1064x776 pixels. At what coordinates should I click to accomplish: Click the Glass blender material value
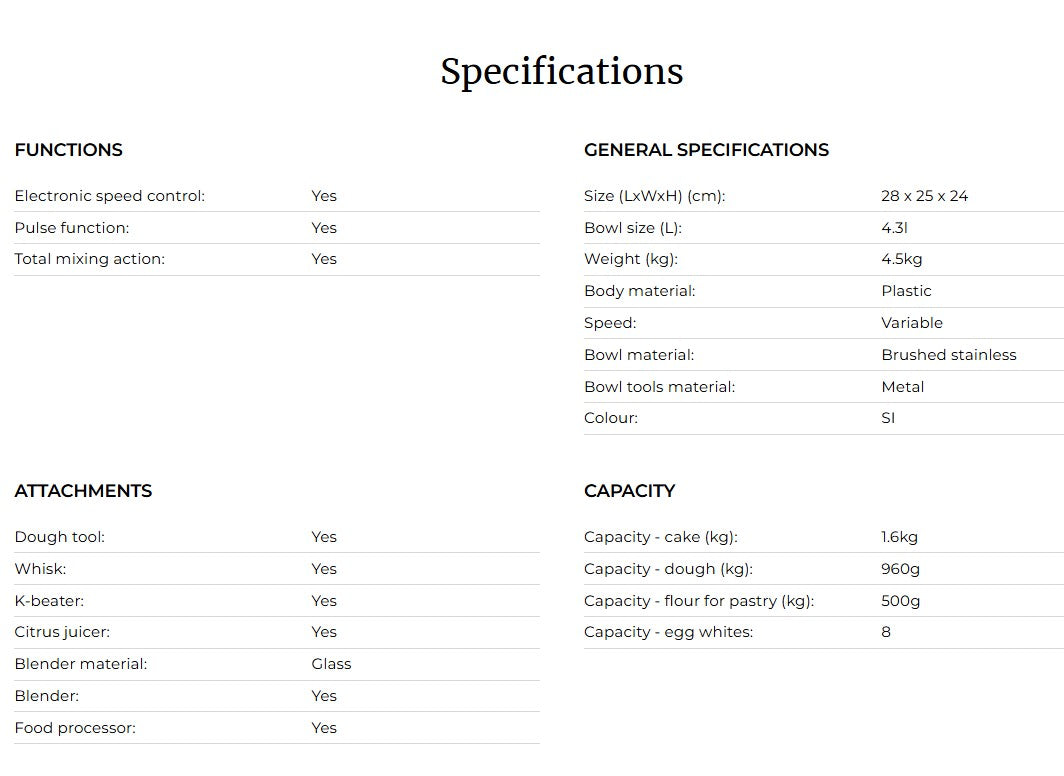pos(331,664)
